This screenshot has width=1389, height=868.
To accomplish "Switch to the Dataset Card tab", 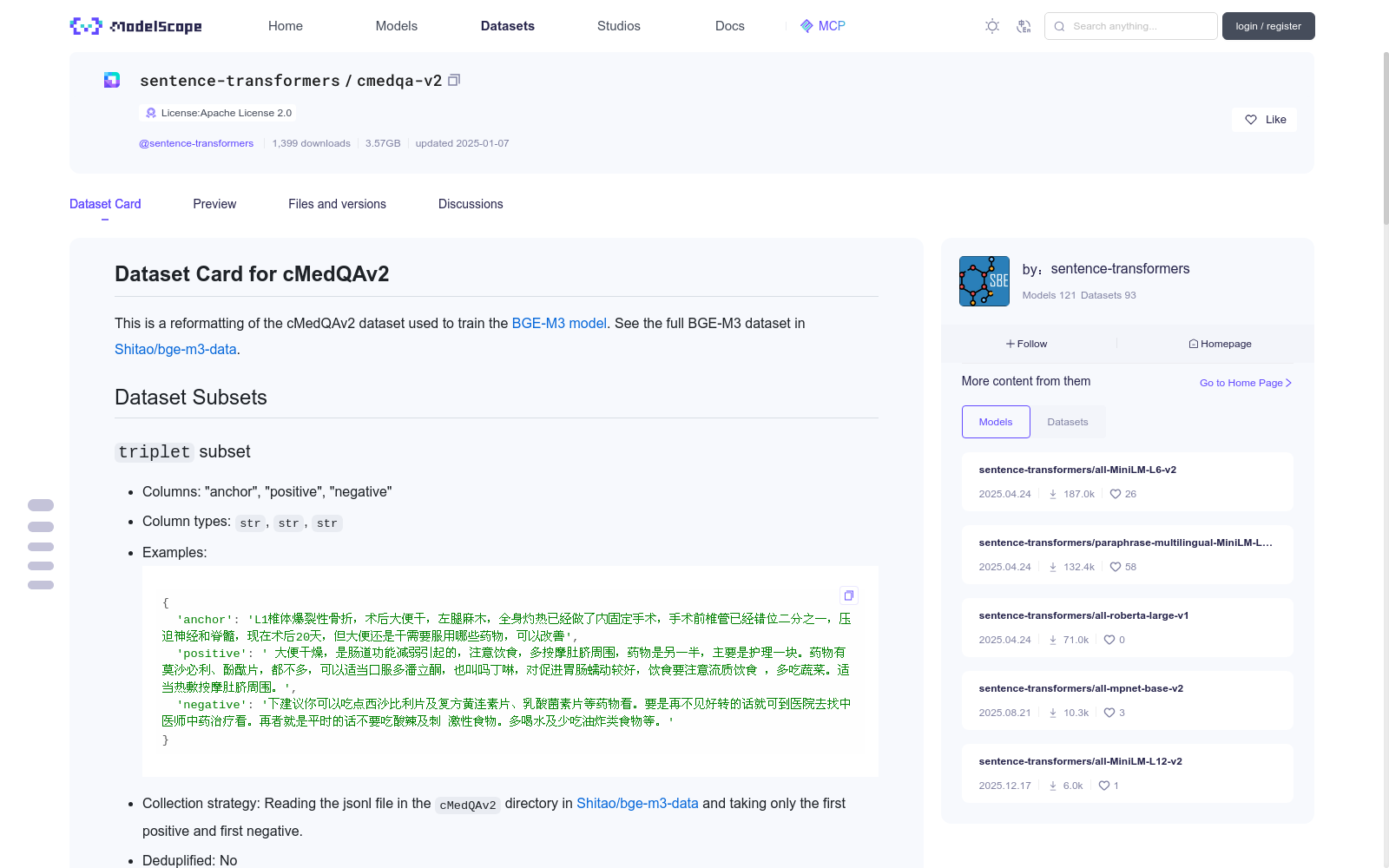I will click(x=105, y=204).
